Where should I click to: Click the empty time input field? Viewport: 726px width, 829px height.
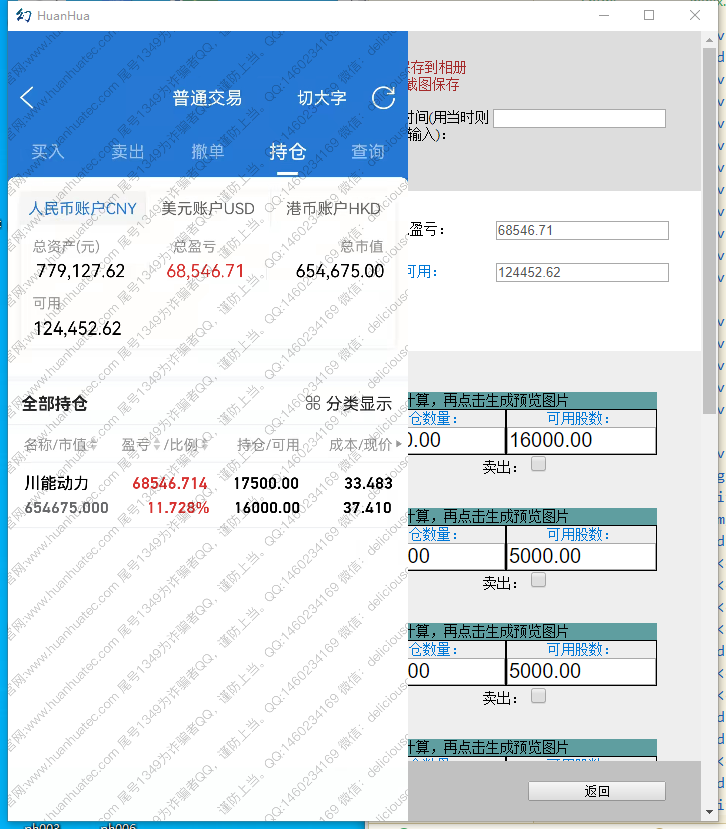click(579, 118)
